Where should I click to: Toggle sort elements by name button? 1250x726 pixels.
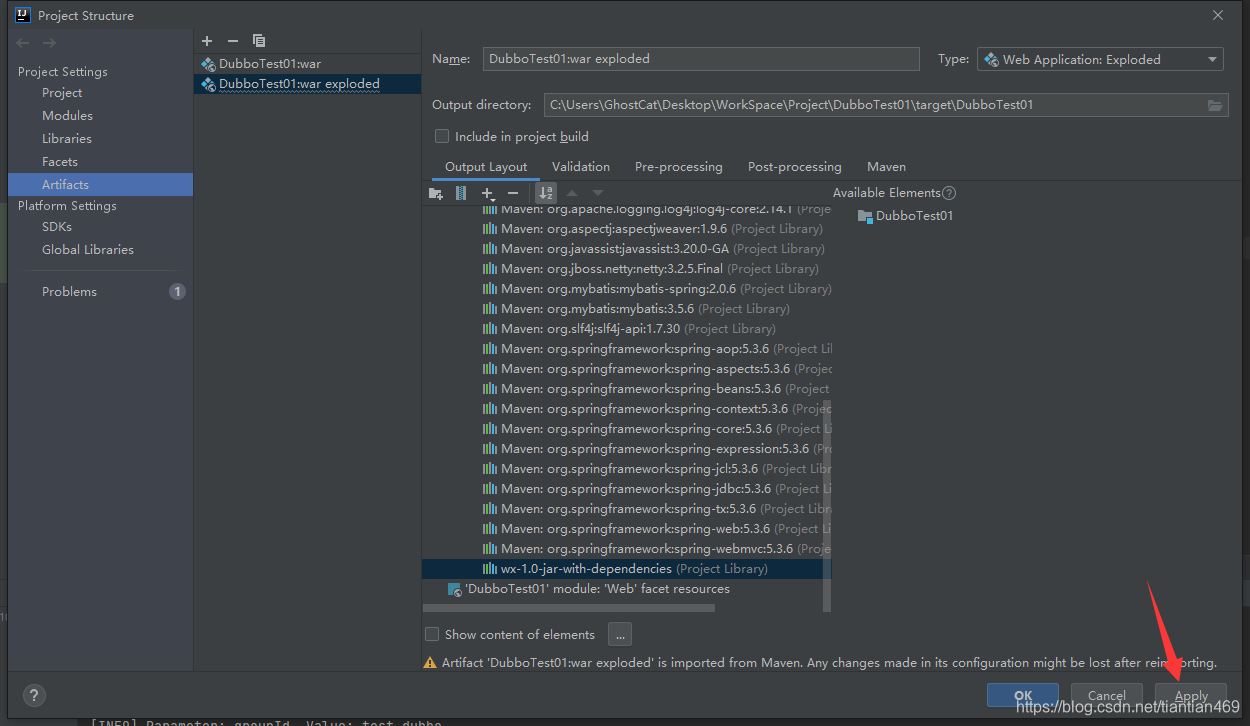point(545,193)
